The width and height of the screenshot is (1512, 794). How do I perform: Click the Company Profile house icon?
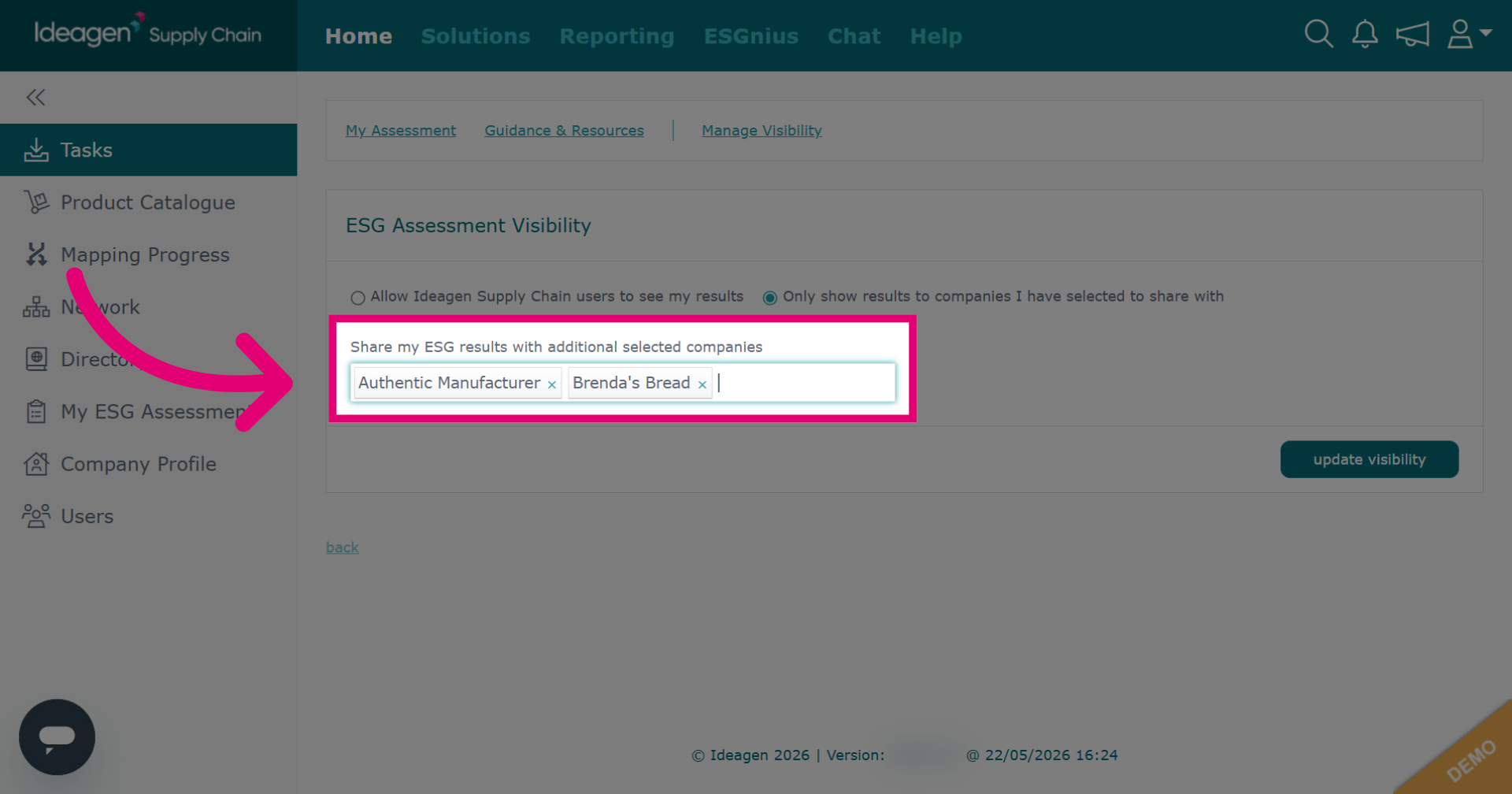[x=36, y=464]
